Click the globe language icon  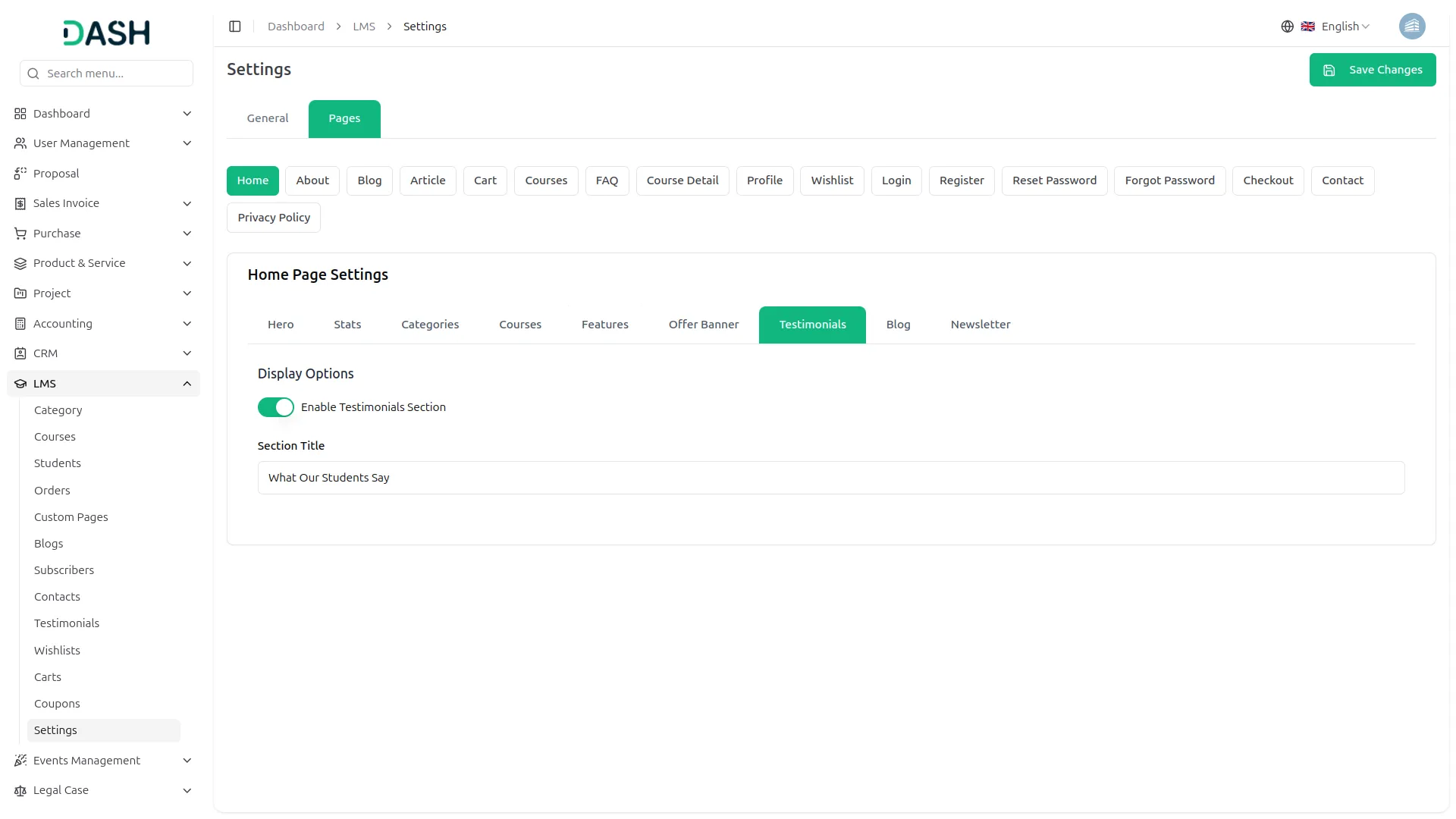(1287, 27)
